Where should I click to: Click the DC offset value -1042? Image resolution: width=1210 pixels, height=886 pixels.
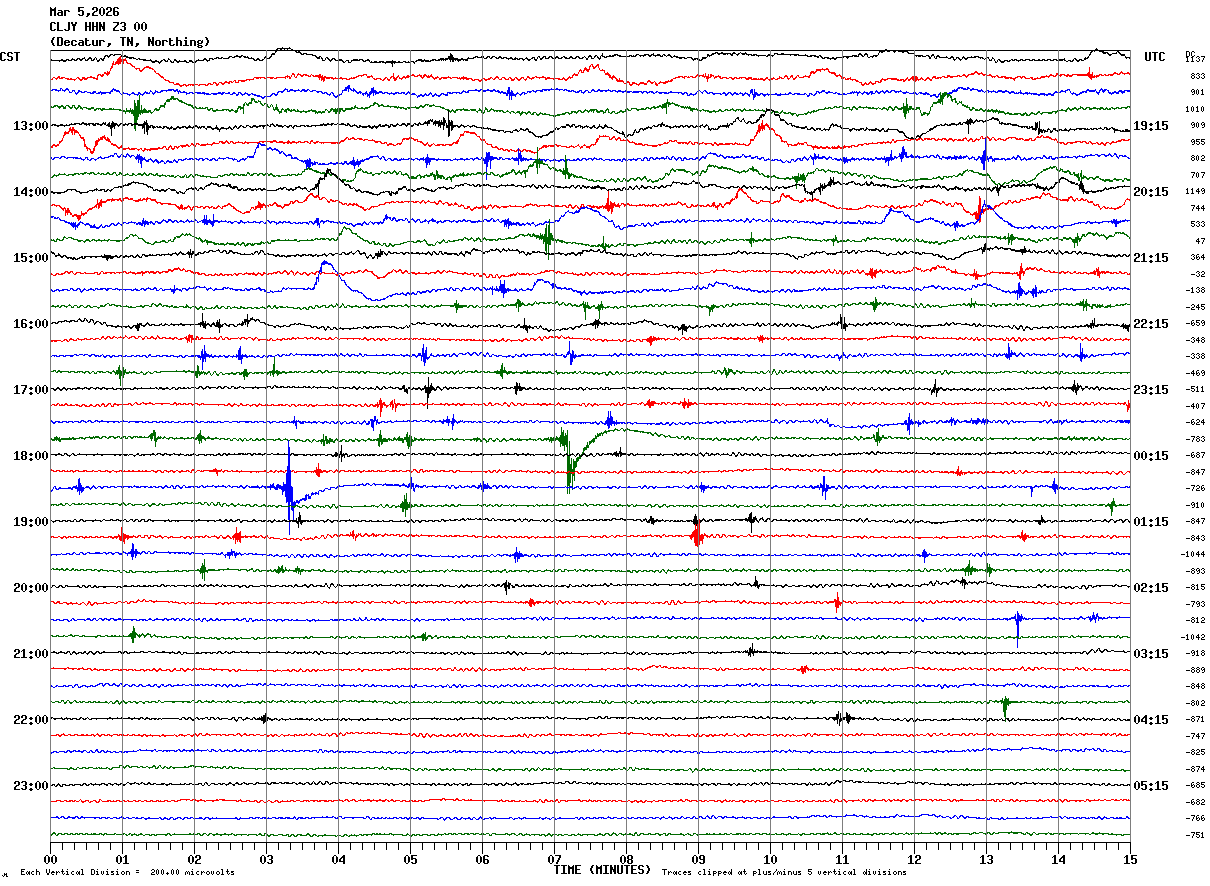(1194, 637)
